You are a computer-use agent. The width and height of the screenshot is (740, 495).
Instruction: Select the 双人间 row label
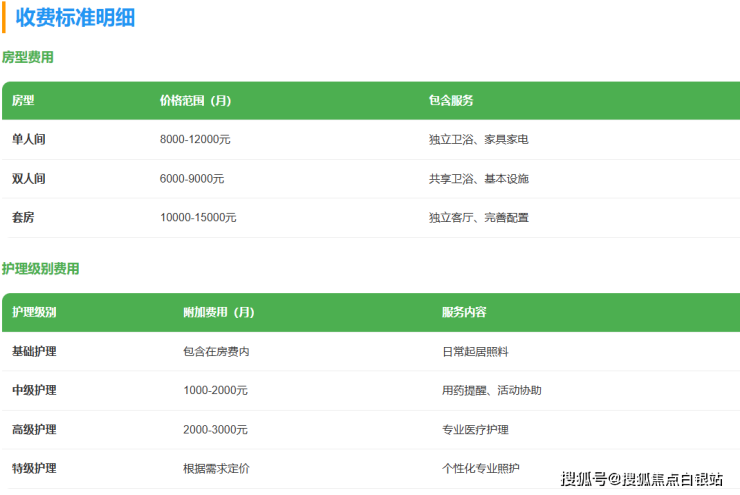[x=29, y=179]
